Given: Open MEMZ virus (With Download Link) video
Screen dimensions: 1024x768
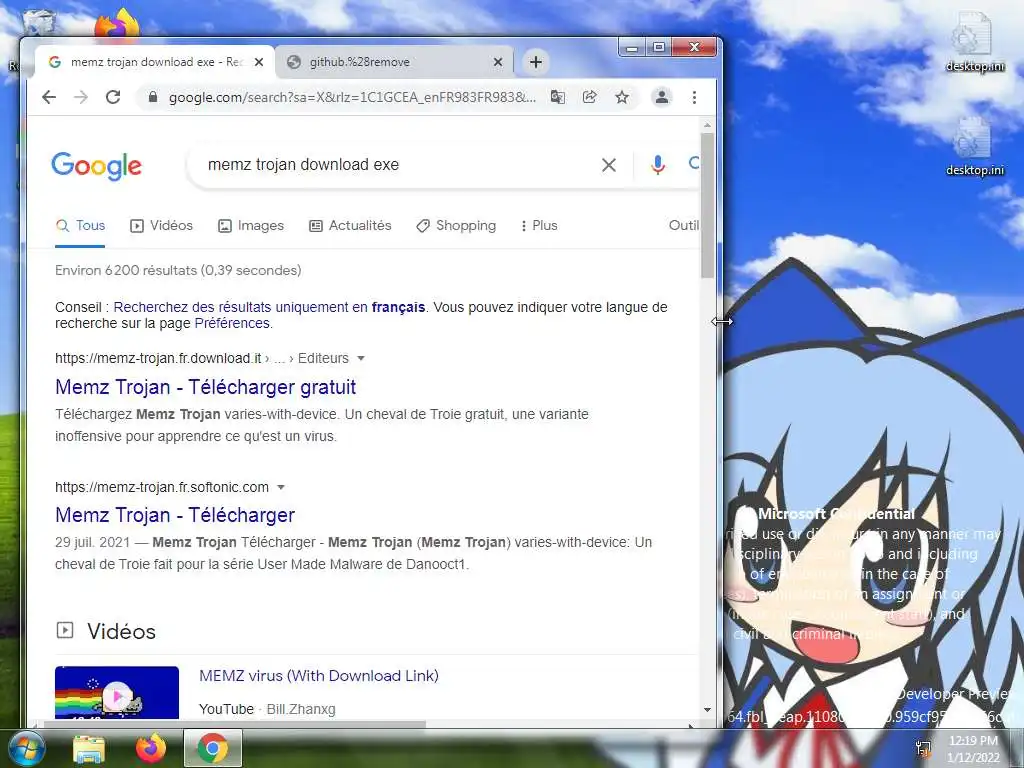Looking at the screenshot, I should point(319,676).
